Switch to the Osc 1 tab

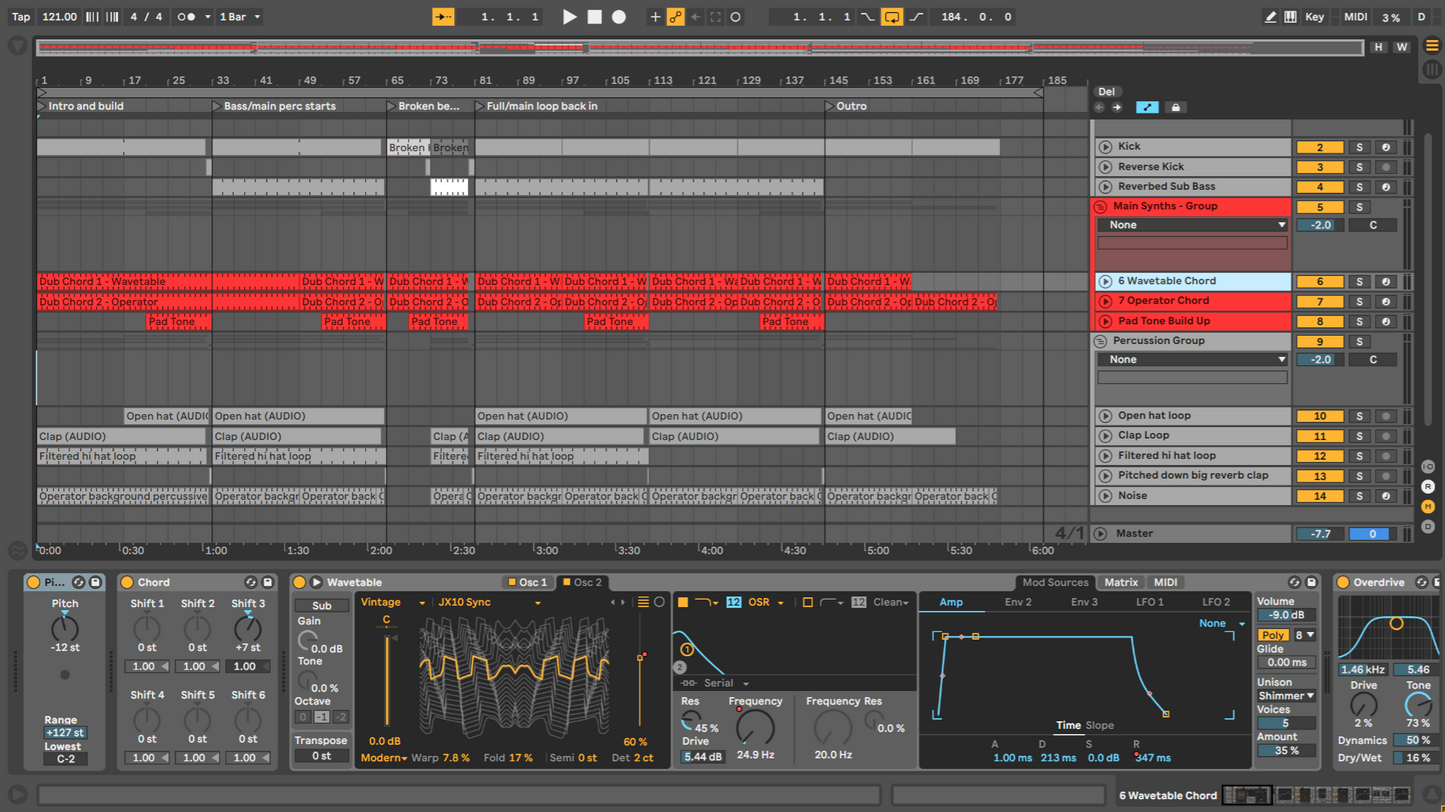(527, 582)
